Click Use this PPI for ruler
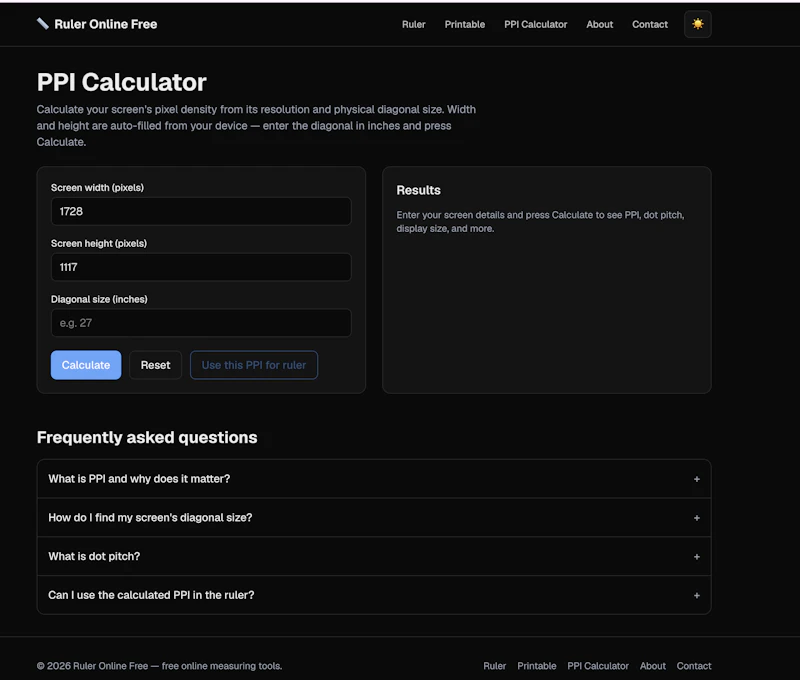 coord(254,365)
